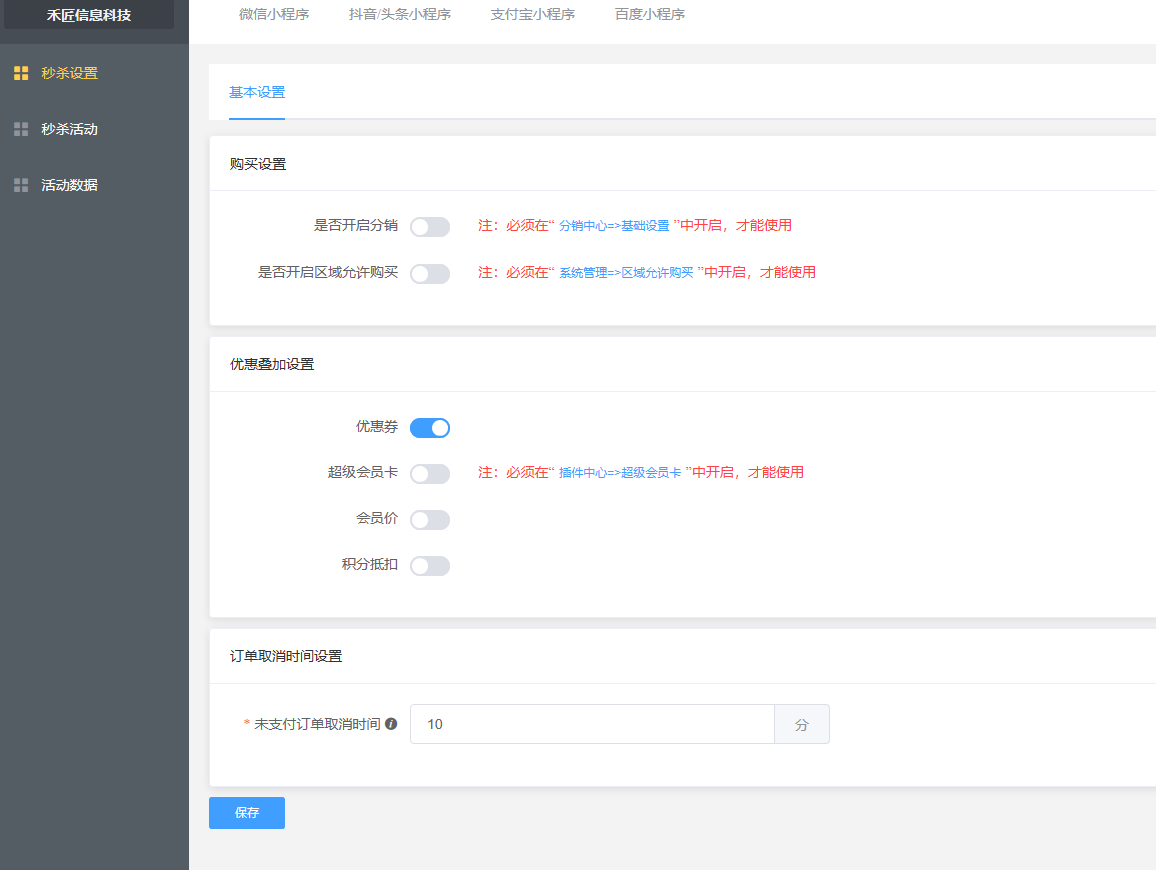Open the 插件中心=>超级会员卡 link
Viewport: 1156px width, 870px height.
click(620, 473)
